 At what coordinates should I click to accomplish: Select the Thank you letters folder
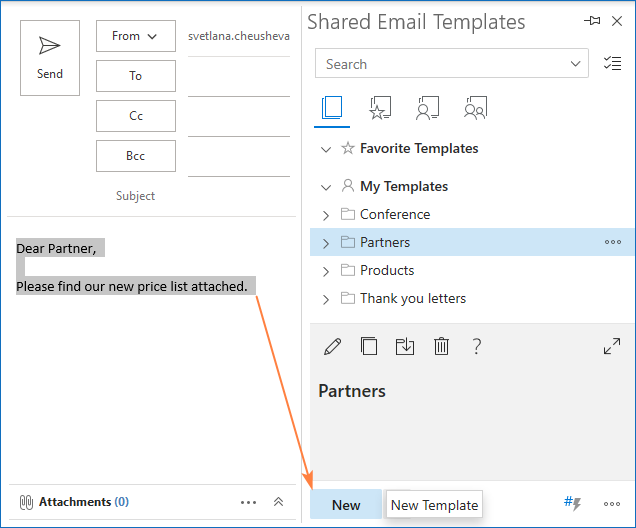point(412,298)
